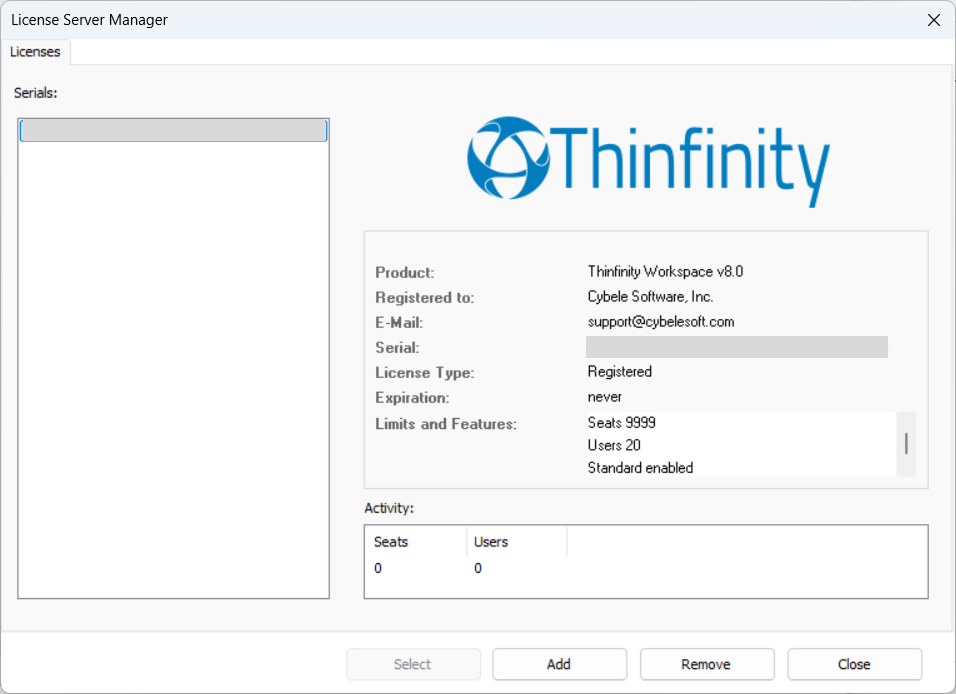
Task: Click the Seats column header in Activity
Action: [416, 542]
